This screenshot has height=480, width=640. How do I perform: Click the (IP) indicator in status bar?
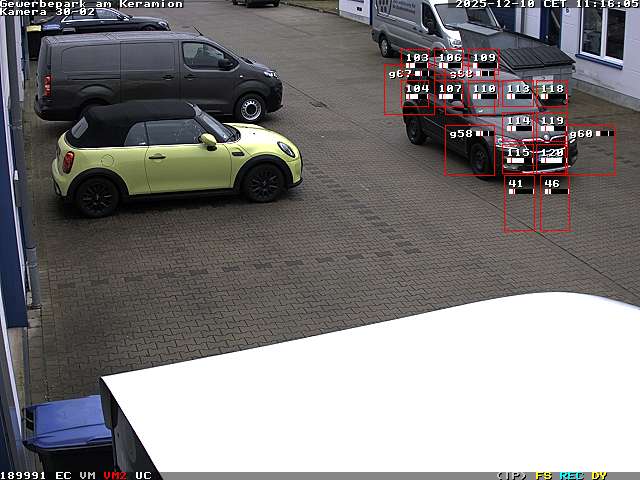tap(511, 475)
